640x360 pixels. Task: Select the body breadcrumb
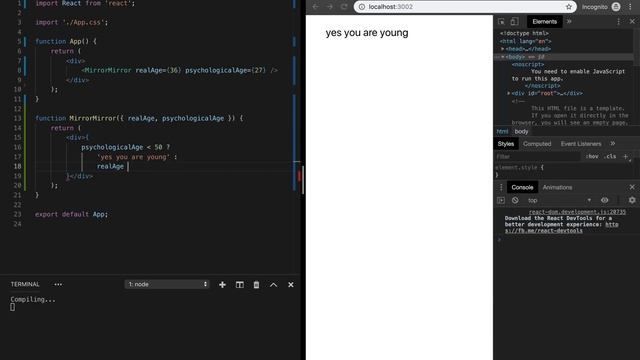521,131
